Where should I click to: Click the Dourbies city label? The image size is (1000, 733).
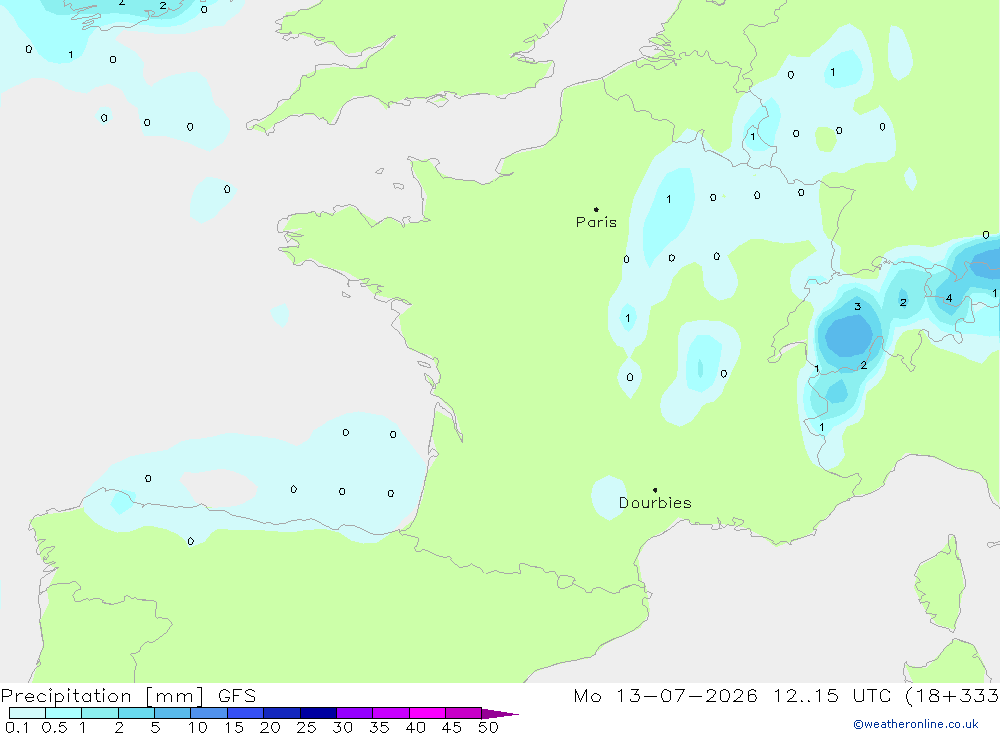click(655, 503)
